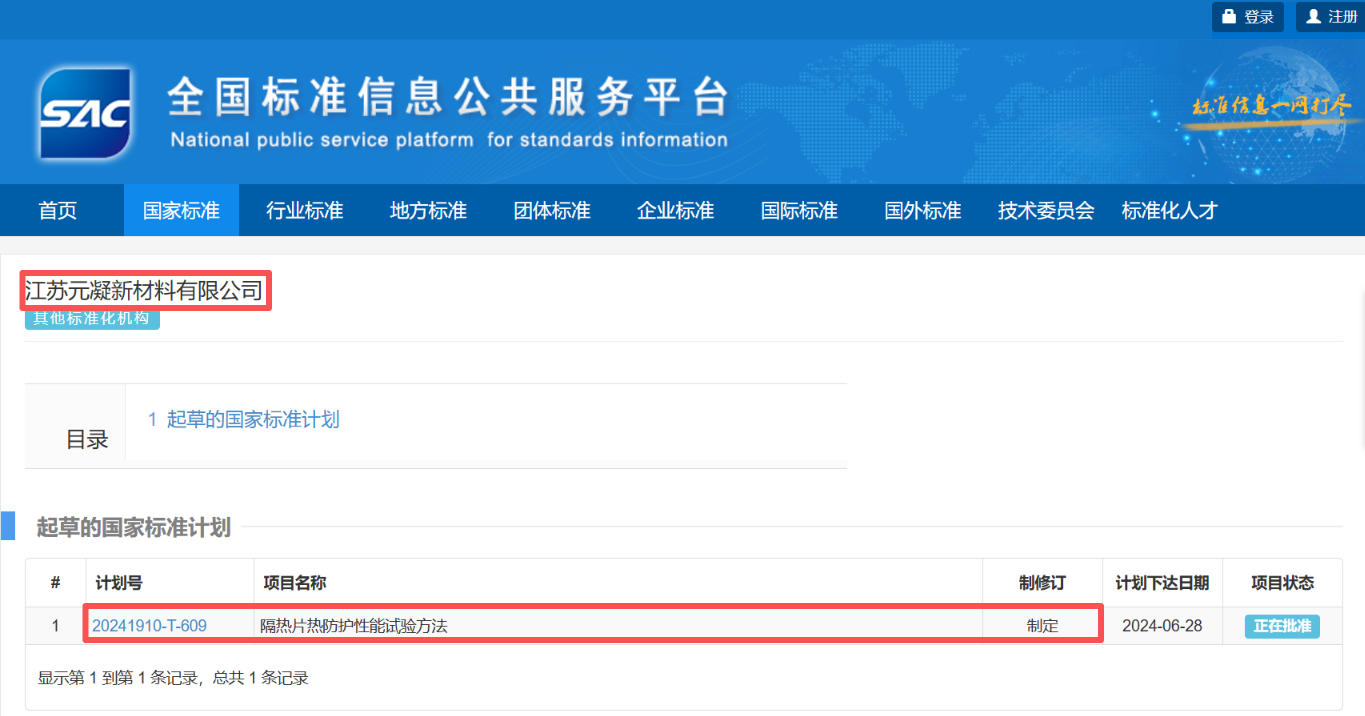Go to the 首页 home menu
This screenshot has width=1365, height=716.
click(58, 210)
